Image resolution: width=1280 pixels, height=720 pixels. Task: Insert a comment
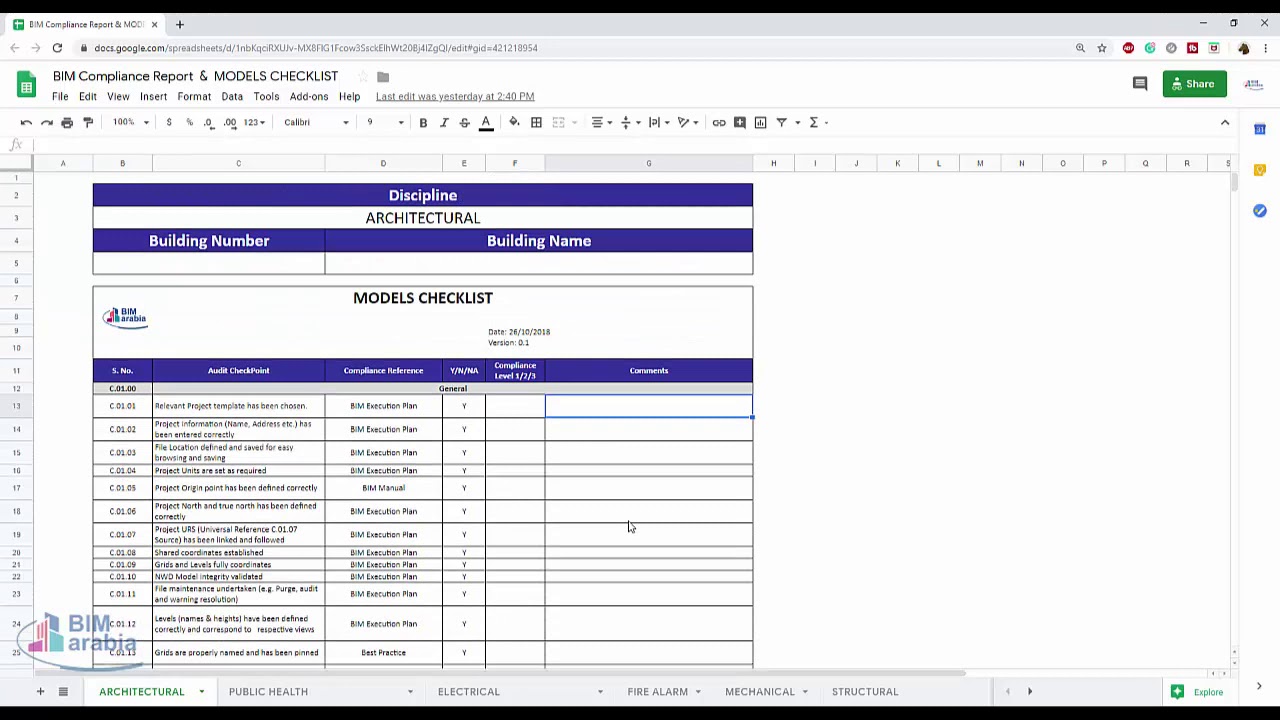(x=740, y=122)
